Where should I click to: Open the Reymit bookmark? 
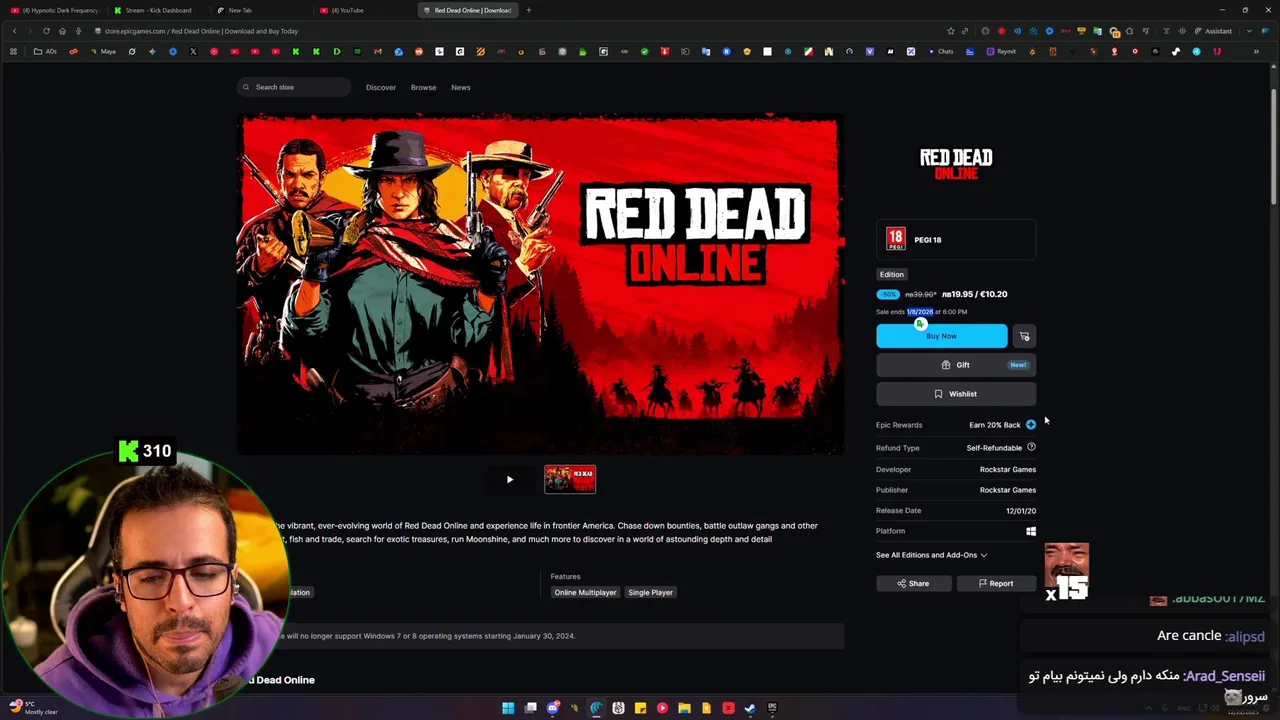(1001, 51)
